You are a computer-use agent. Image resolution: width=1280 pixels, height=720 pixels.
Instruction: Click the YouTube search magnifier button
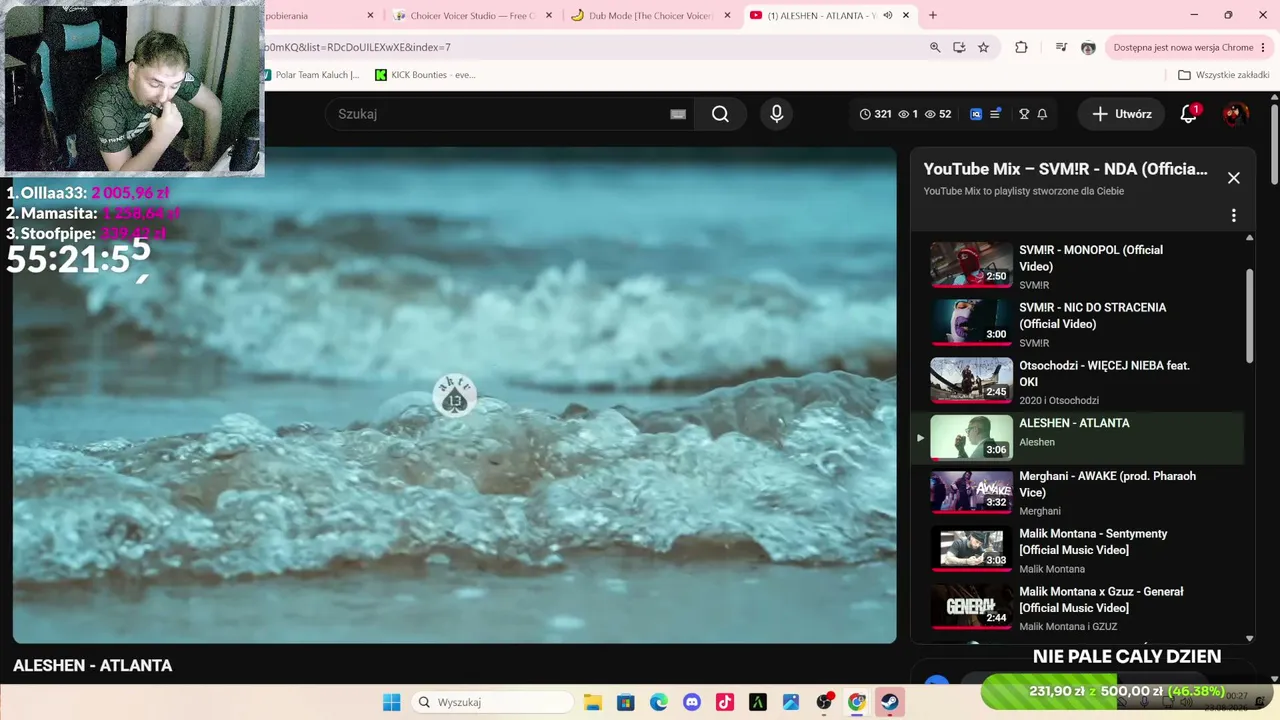[720, 114]
